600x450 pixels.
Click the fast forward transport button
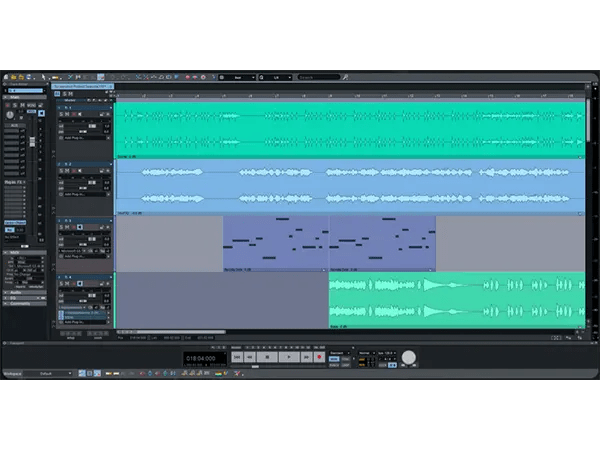[x=307, y=357]
